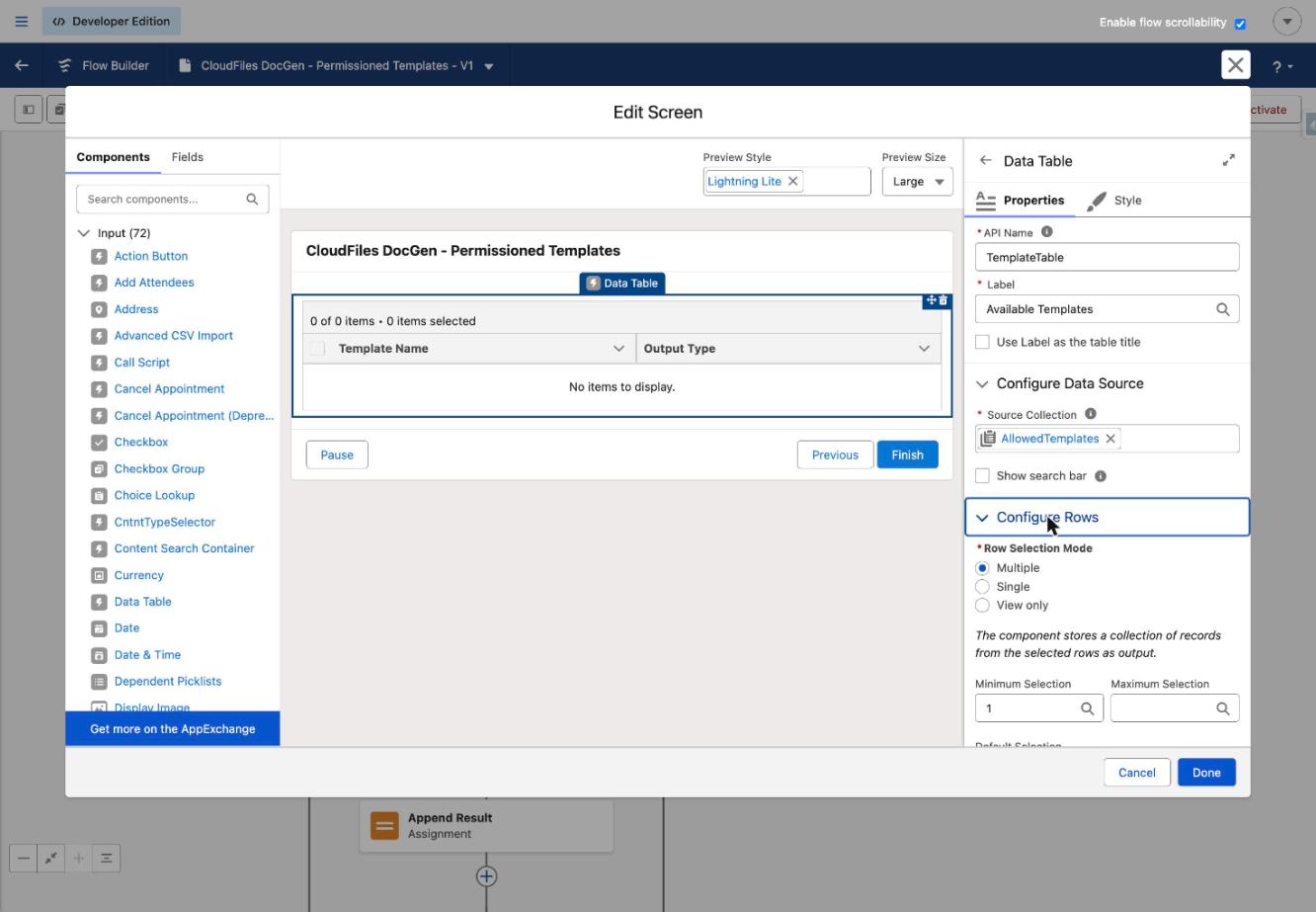1316x912 pixels.
Task: Delete the Data Table component on the canvas
Action: click(x=943, y=300)
